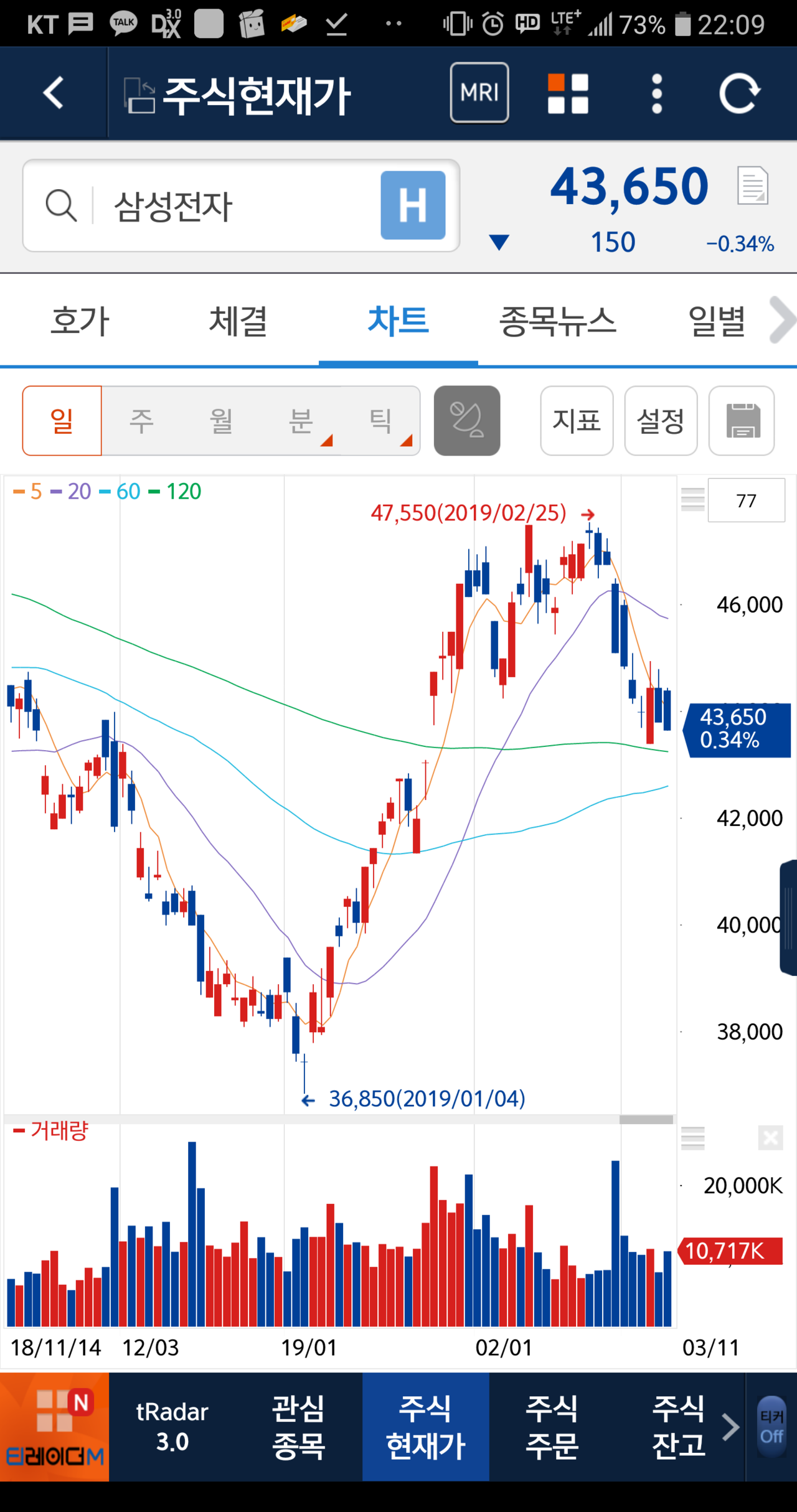The width and height of the screenshot is (797, 1512).
Task: Tap the blue H button in search box
Action: 413,205
